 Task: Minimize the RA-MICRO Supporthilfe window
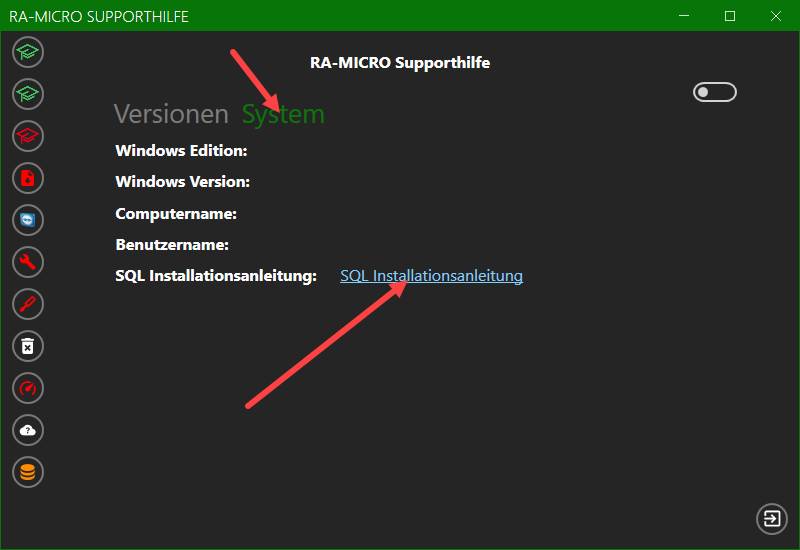(x=684, y=16)
